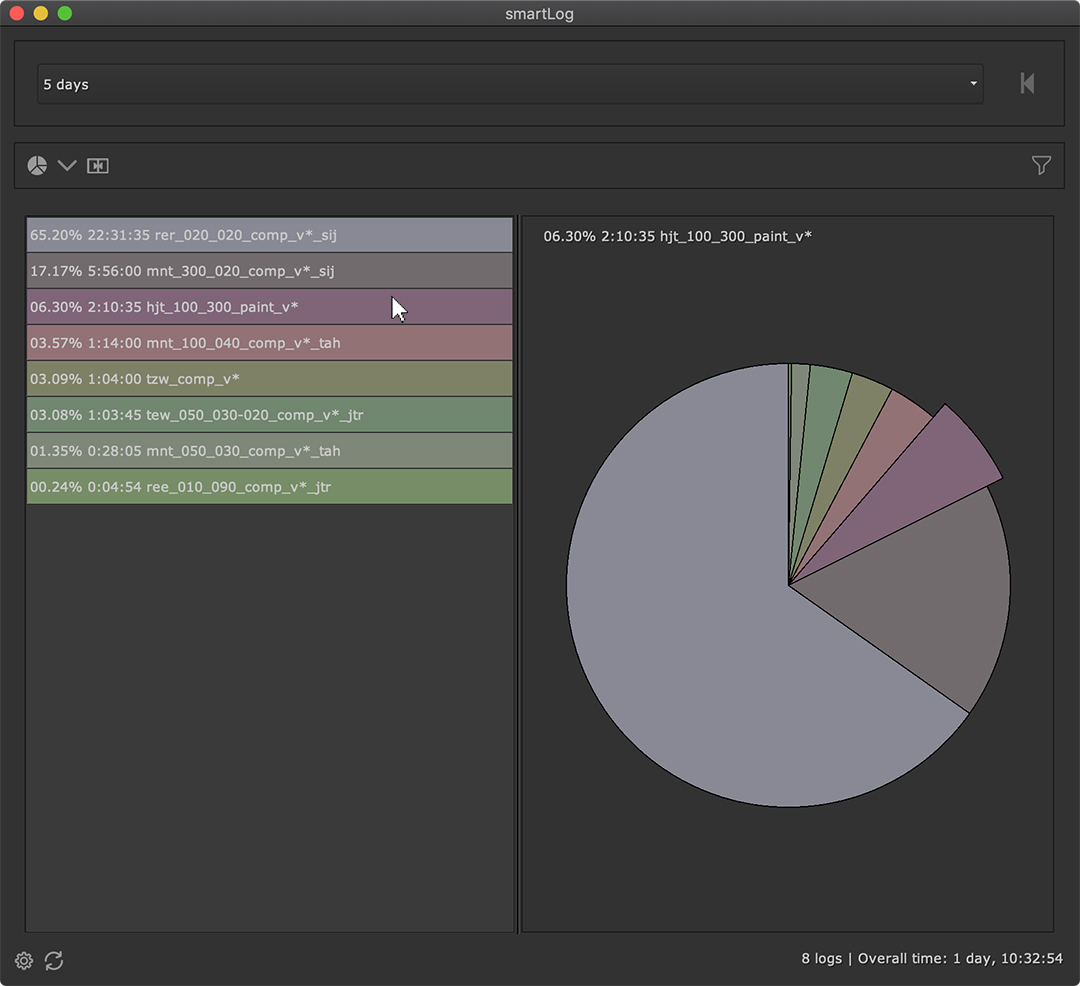Click the refresh logs icon

pyautogui.click(x=54, y=961)
